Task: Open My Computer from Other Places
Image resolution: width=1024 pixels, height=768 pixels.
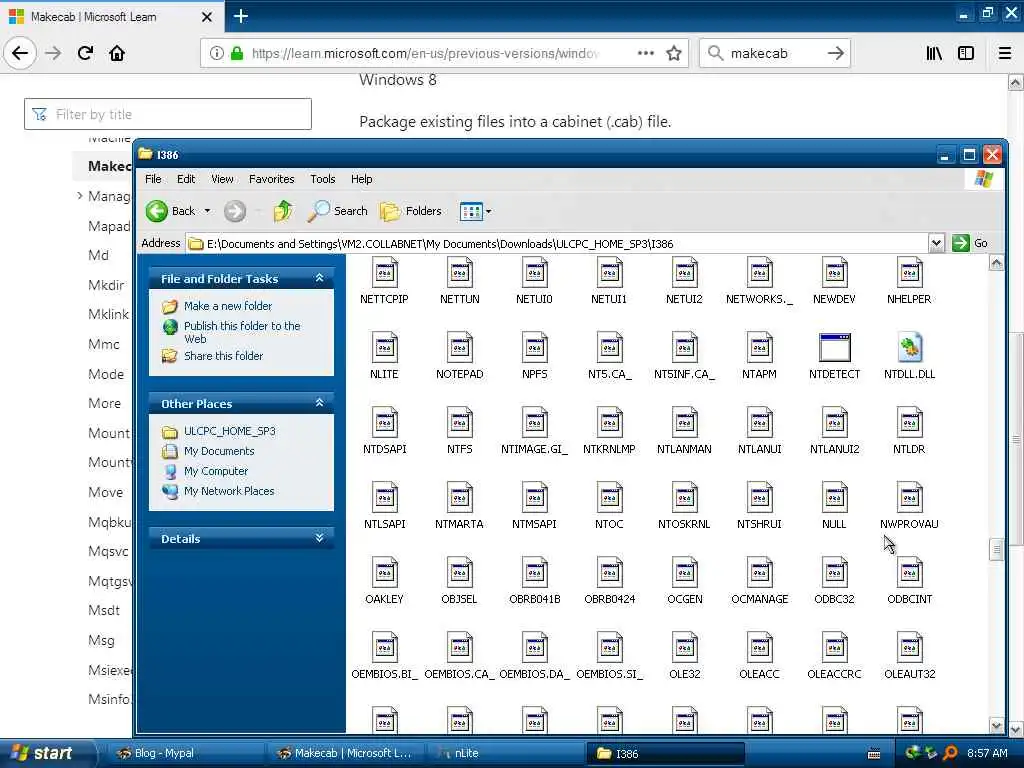Action: 216,471
